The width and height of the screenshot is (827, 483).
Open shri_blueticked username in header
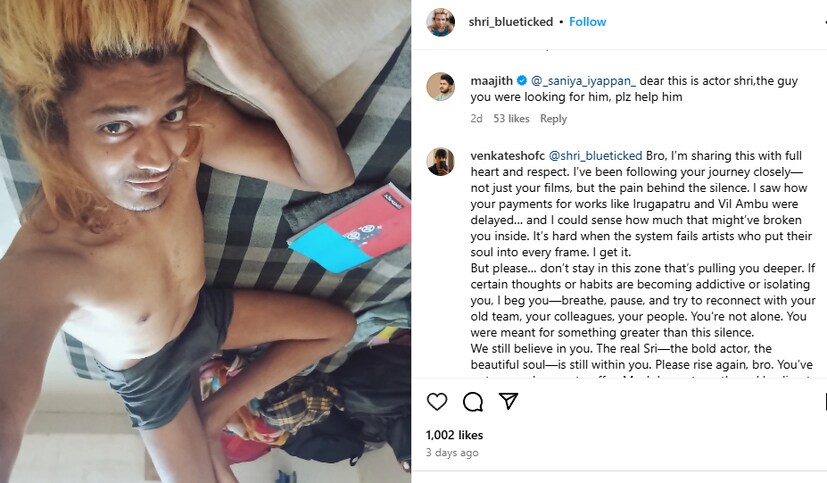[511, 22]
